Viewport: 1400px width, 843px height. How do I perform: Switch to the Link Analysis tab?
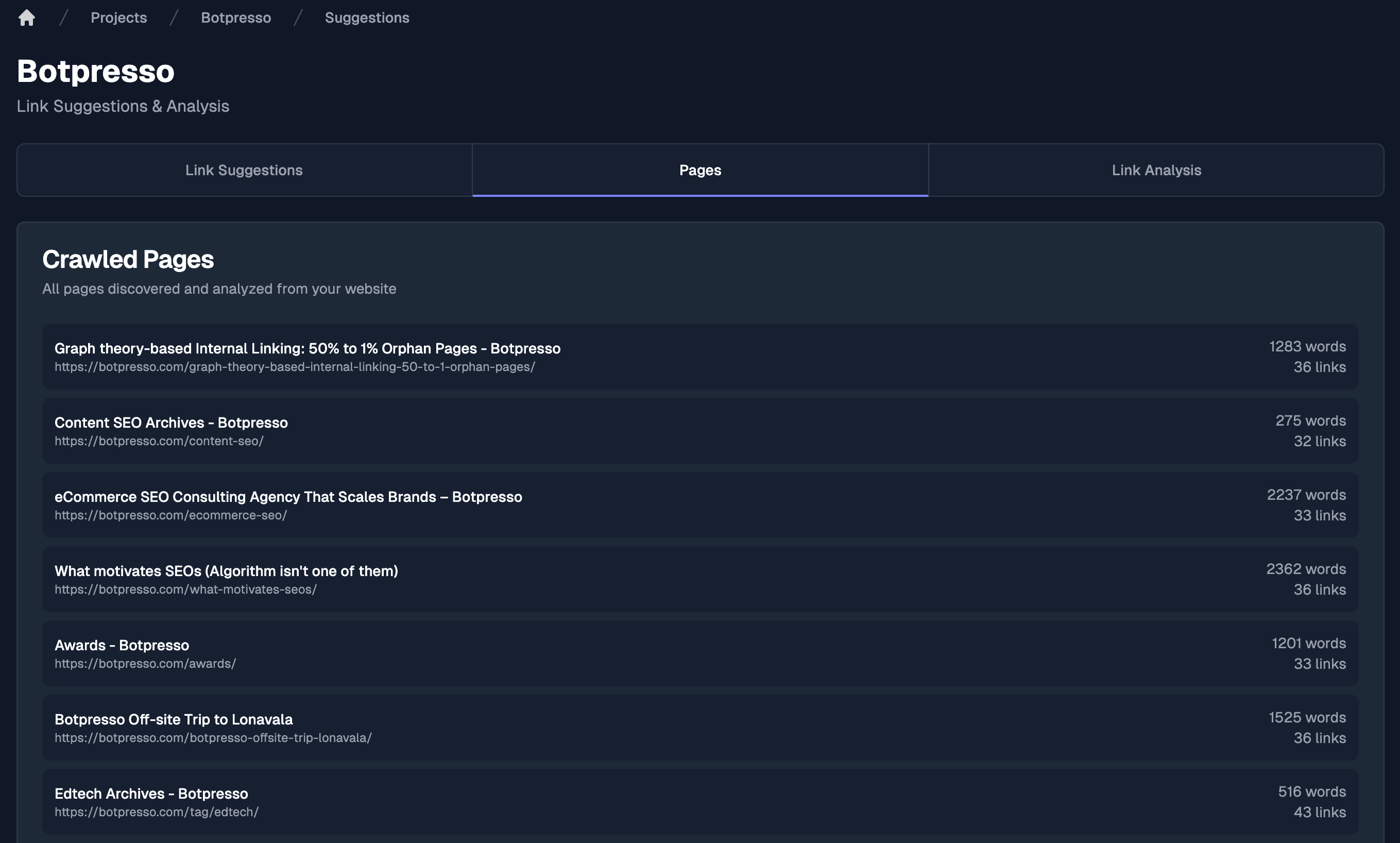pyautogui.click(x=1156, y=170)
